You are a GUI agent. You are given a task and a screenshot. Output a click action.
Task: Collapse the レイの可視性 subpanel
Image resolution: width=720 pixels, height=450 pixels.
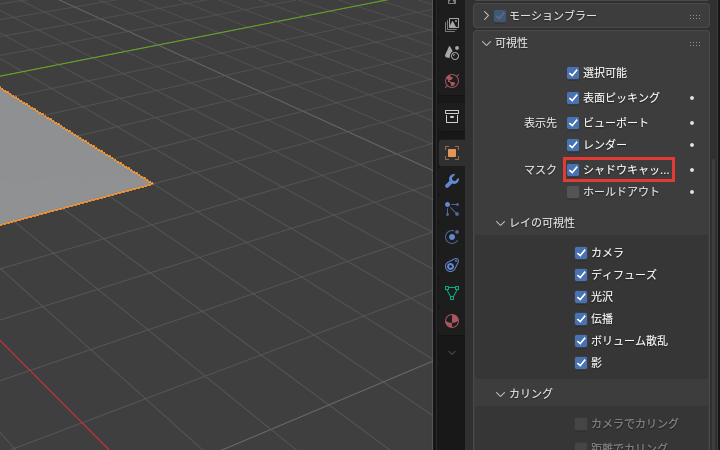[x=500, y=223]
